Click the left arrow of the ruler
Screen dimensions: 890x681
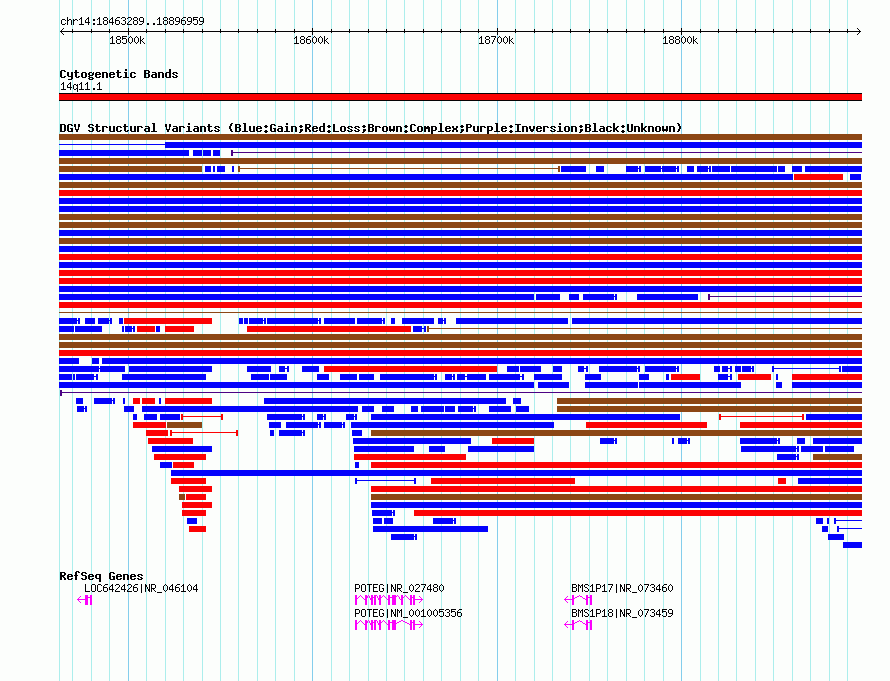tap(62, 31)
